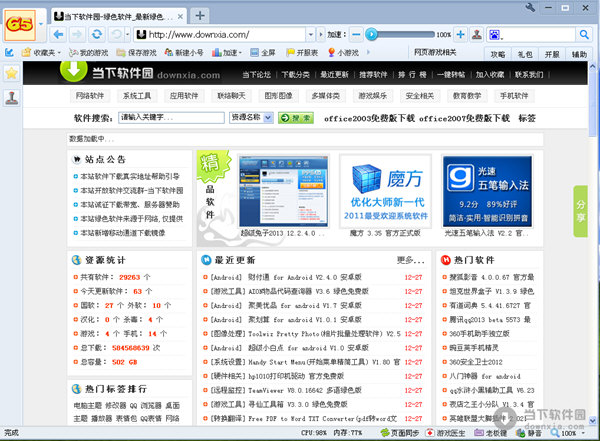Screen dimensions: 600x441
Task: Open the 加速 dropdown in bookmarks bar
Action: tap(227, 52)
